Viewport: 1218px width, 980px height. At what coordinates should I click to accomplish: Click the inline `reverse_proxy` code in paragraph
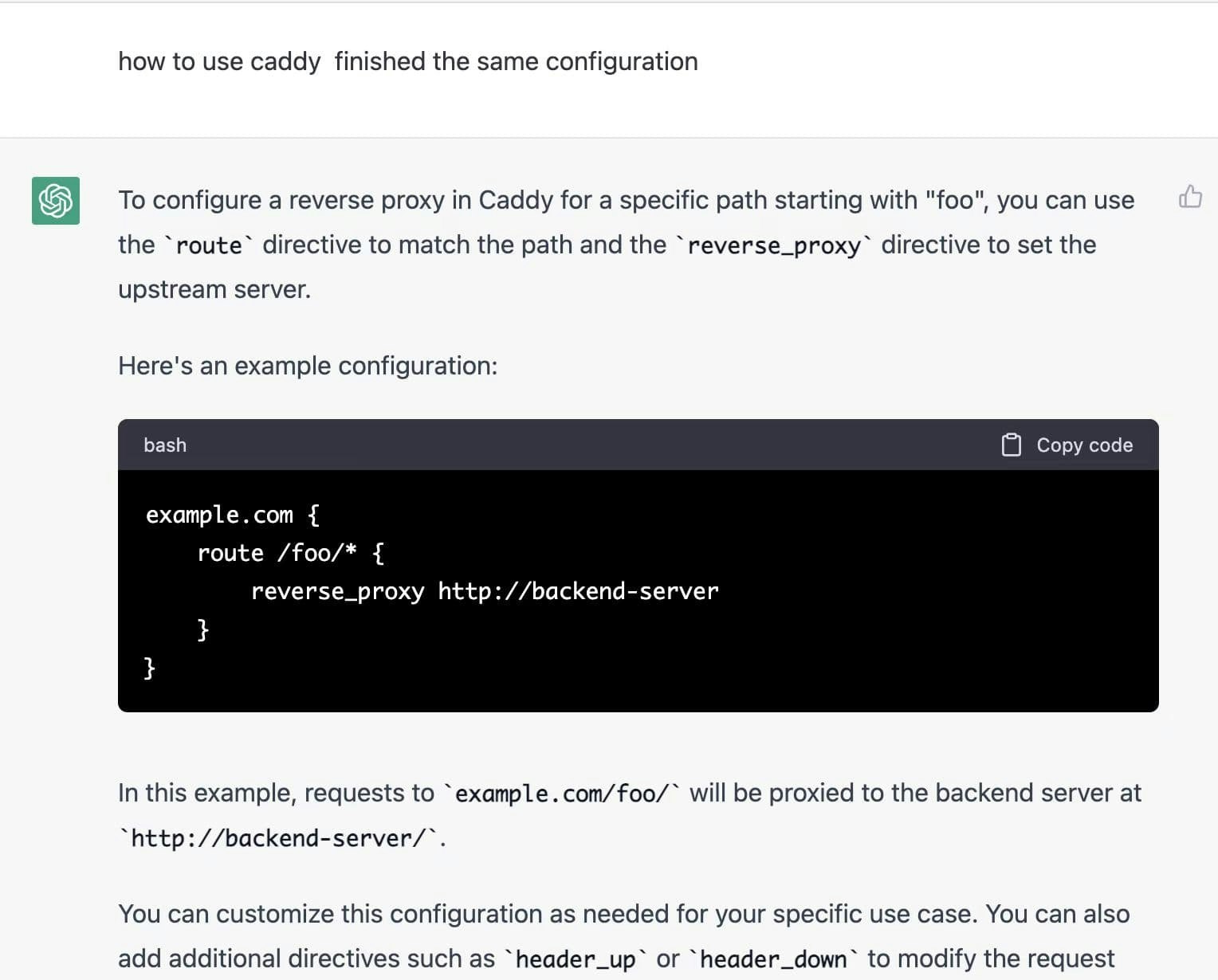(x=774, y=245)
